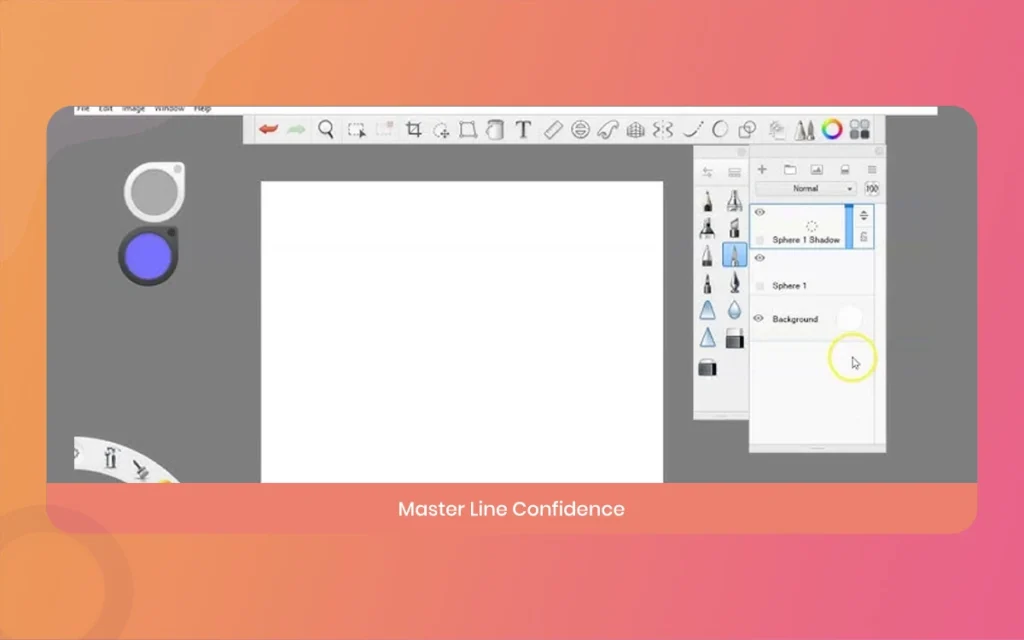Click the Background layer color circle
This screenshot has width=1024, height=640.
point(849,319)
